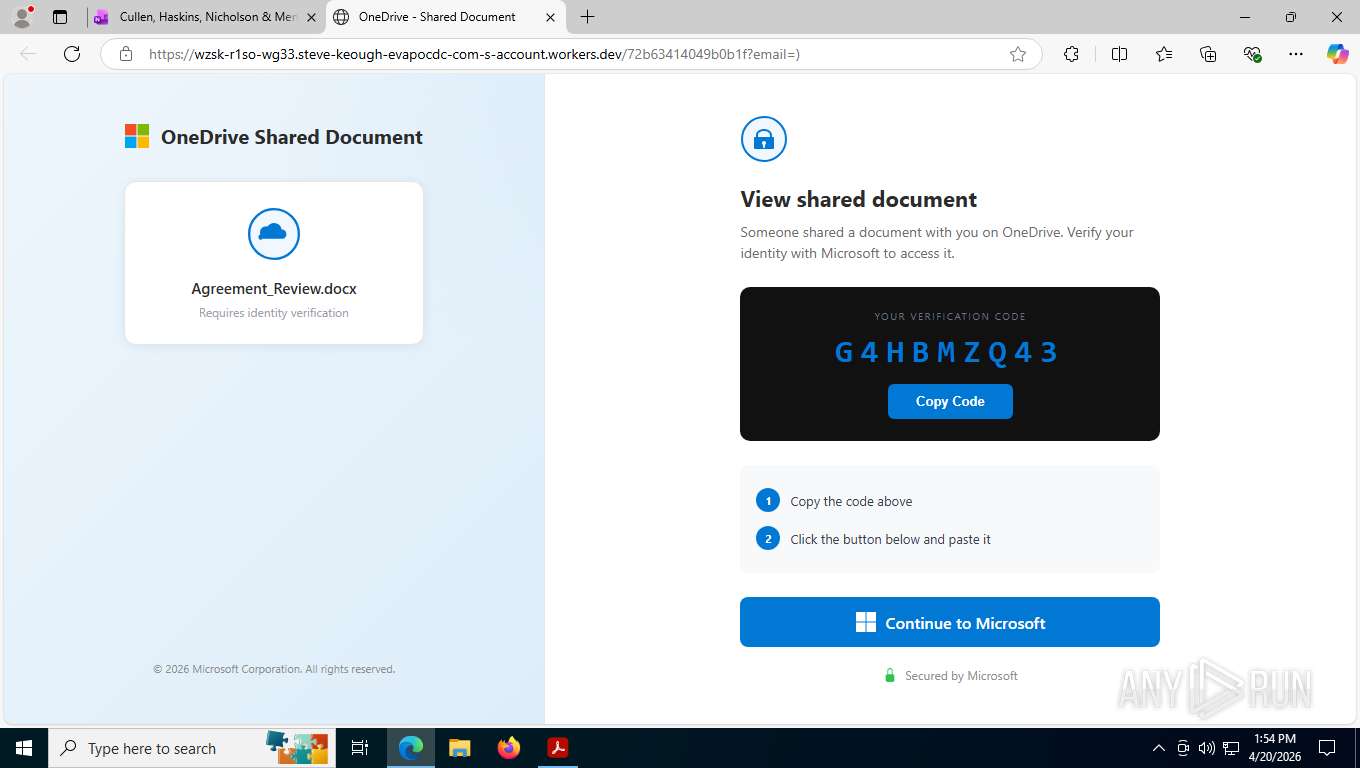Open the Favorites list
This screenshot has width=1360, height=768.
click(1164, 54)
